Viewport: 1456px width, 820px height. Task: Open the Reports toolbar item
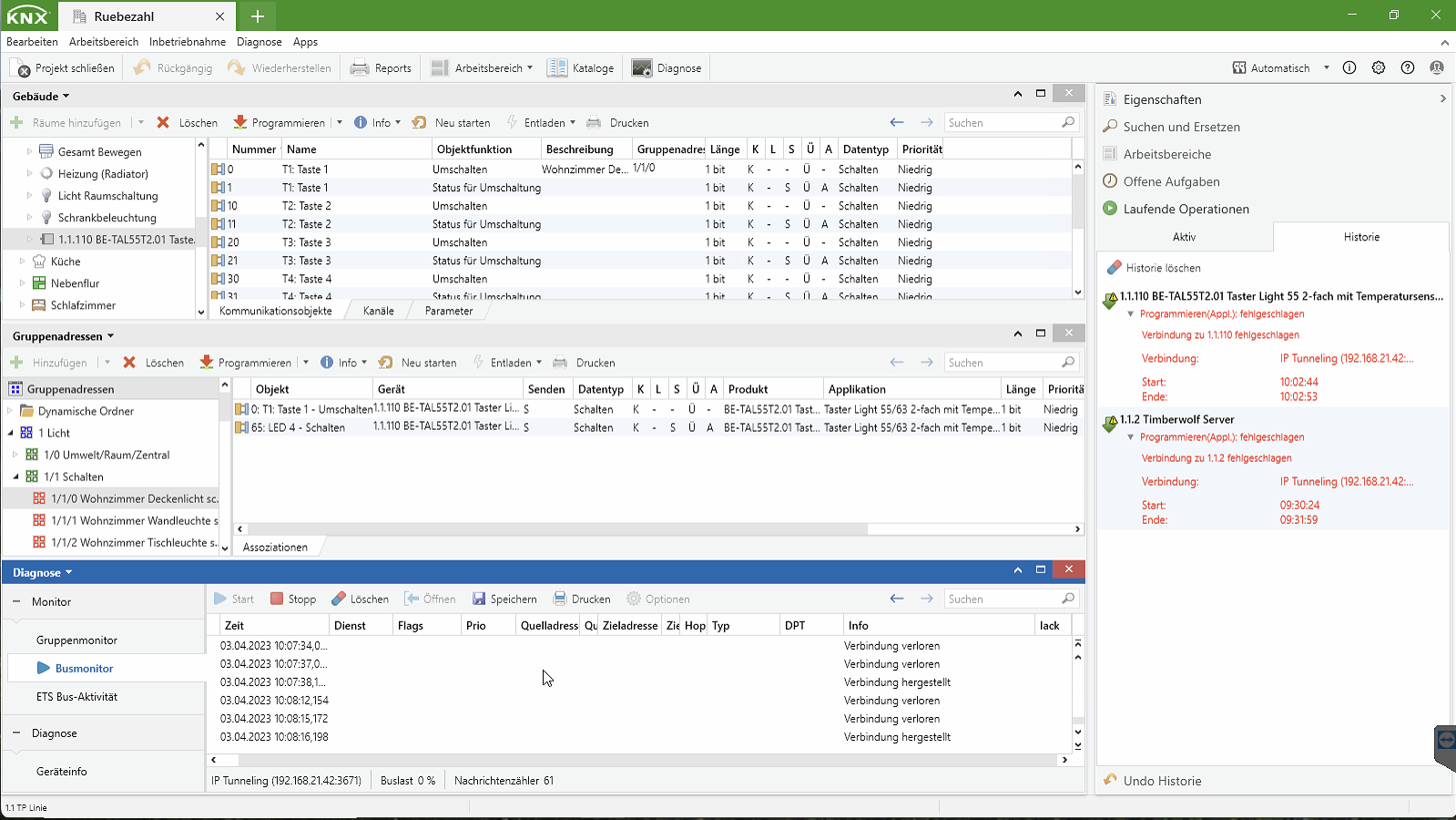click(381, 68)
